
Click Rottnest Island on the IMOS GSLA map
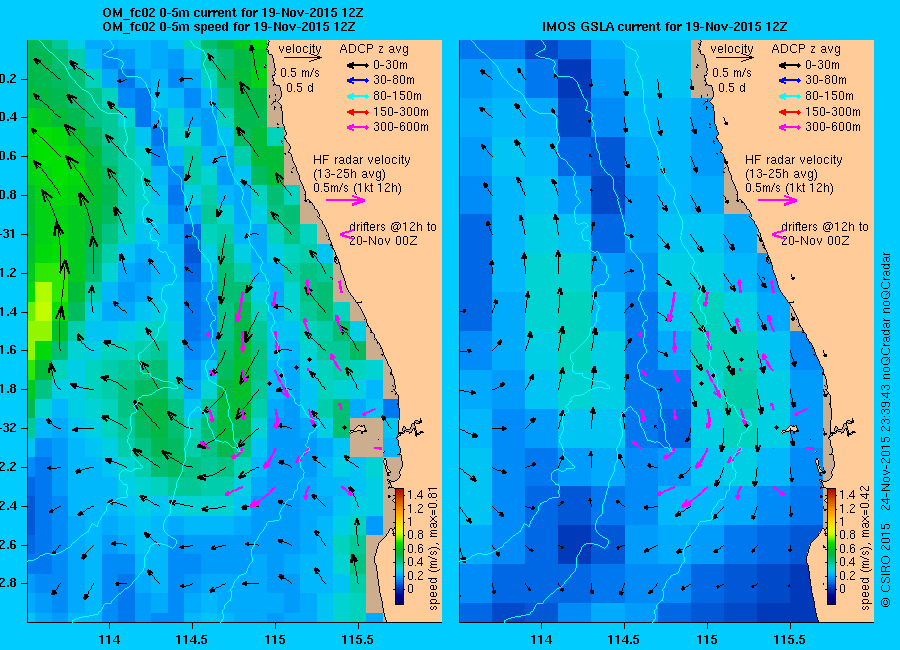click(791, 428)
